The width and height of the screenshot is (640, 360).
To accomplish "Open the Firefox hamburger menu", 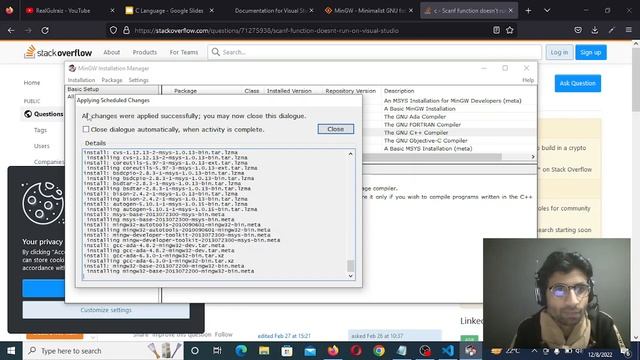I will [x=629, y=30].
